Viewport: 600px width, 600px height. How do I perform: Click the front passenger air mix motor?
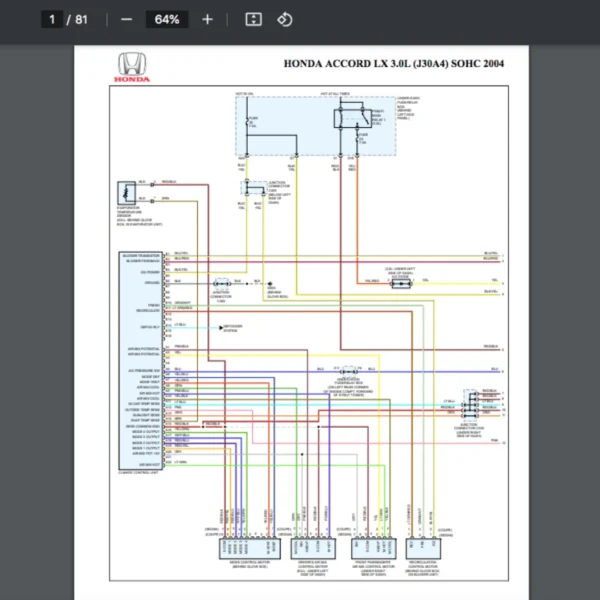pos(378,548)
